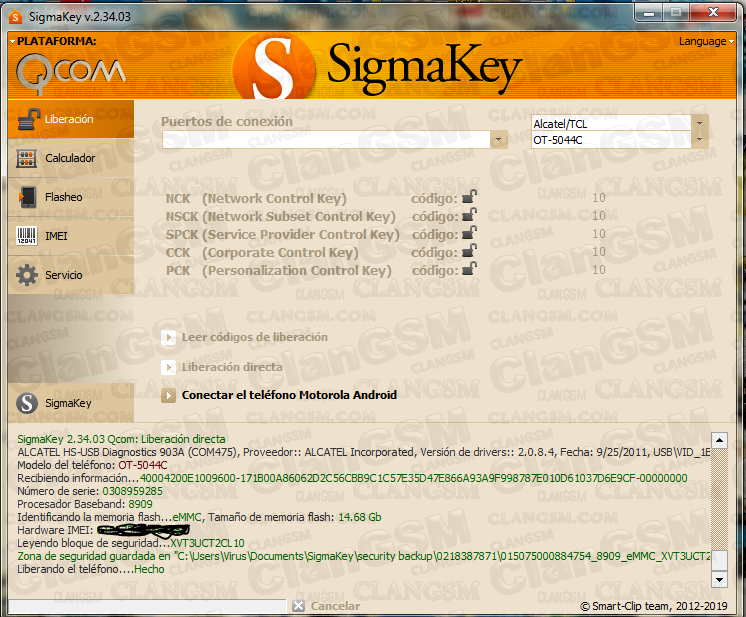Open the Calculador tab
This screenshot has width=746, height=617.
[71, 158]
